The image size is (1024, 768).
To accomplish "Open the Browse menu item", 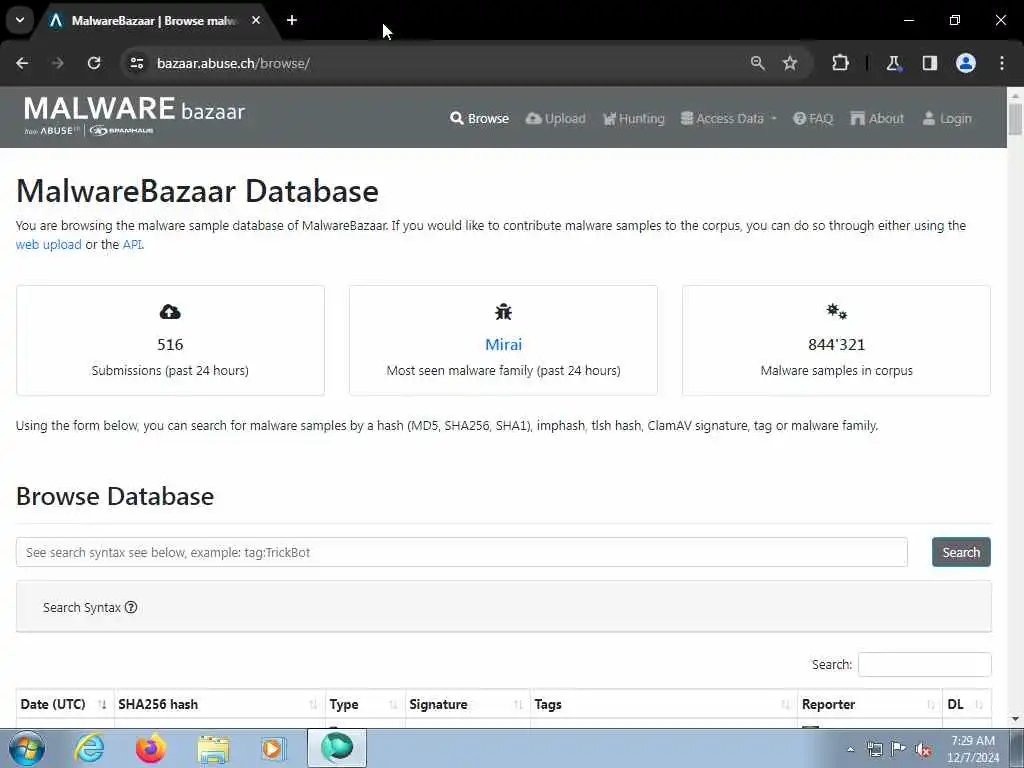I will pyautogui.click(x=479, y=118).
